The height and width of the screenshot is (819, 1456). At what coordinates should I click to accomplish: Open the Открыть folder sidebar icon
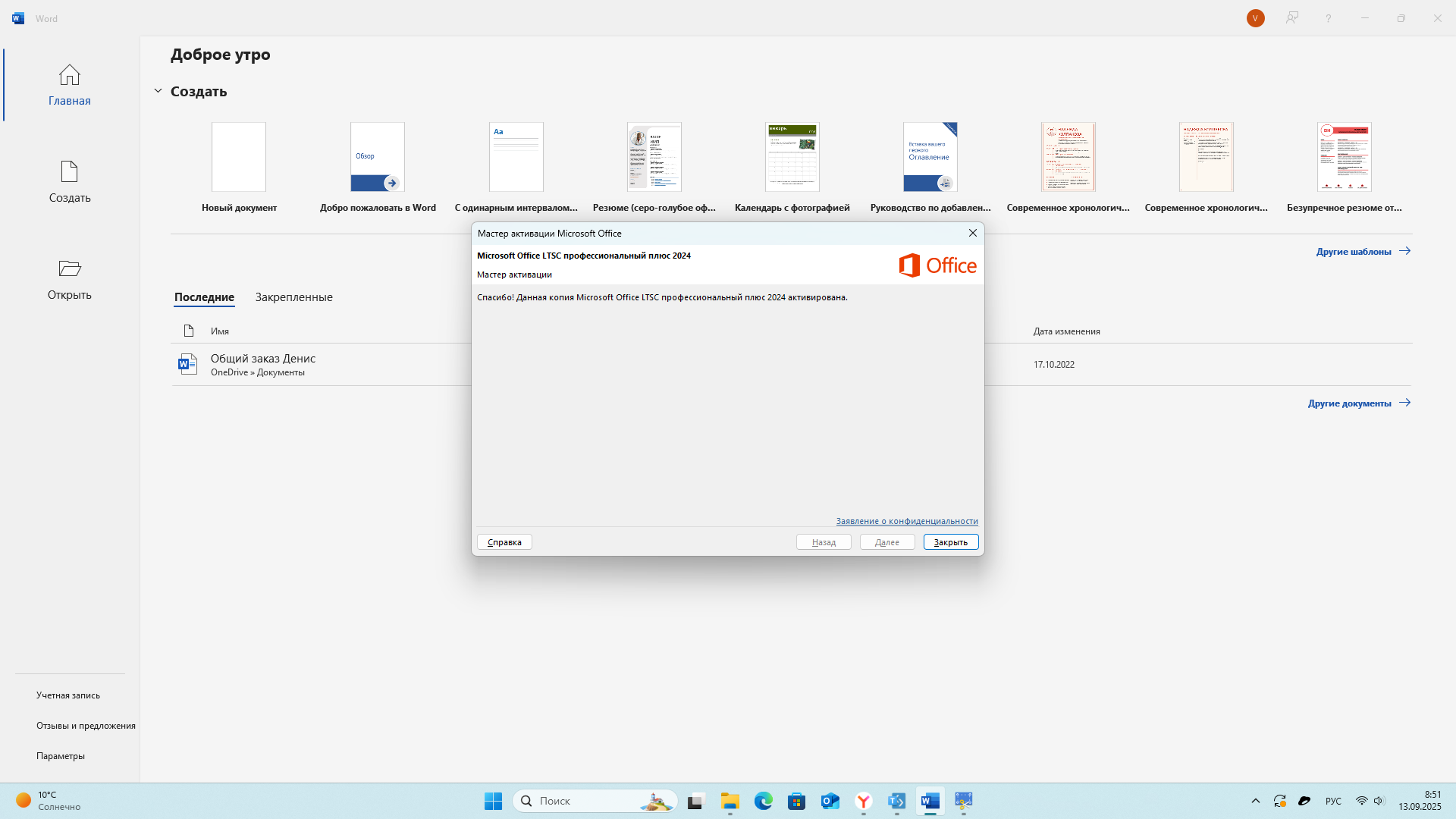click(70, 279)
